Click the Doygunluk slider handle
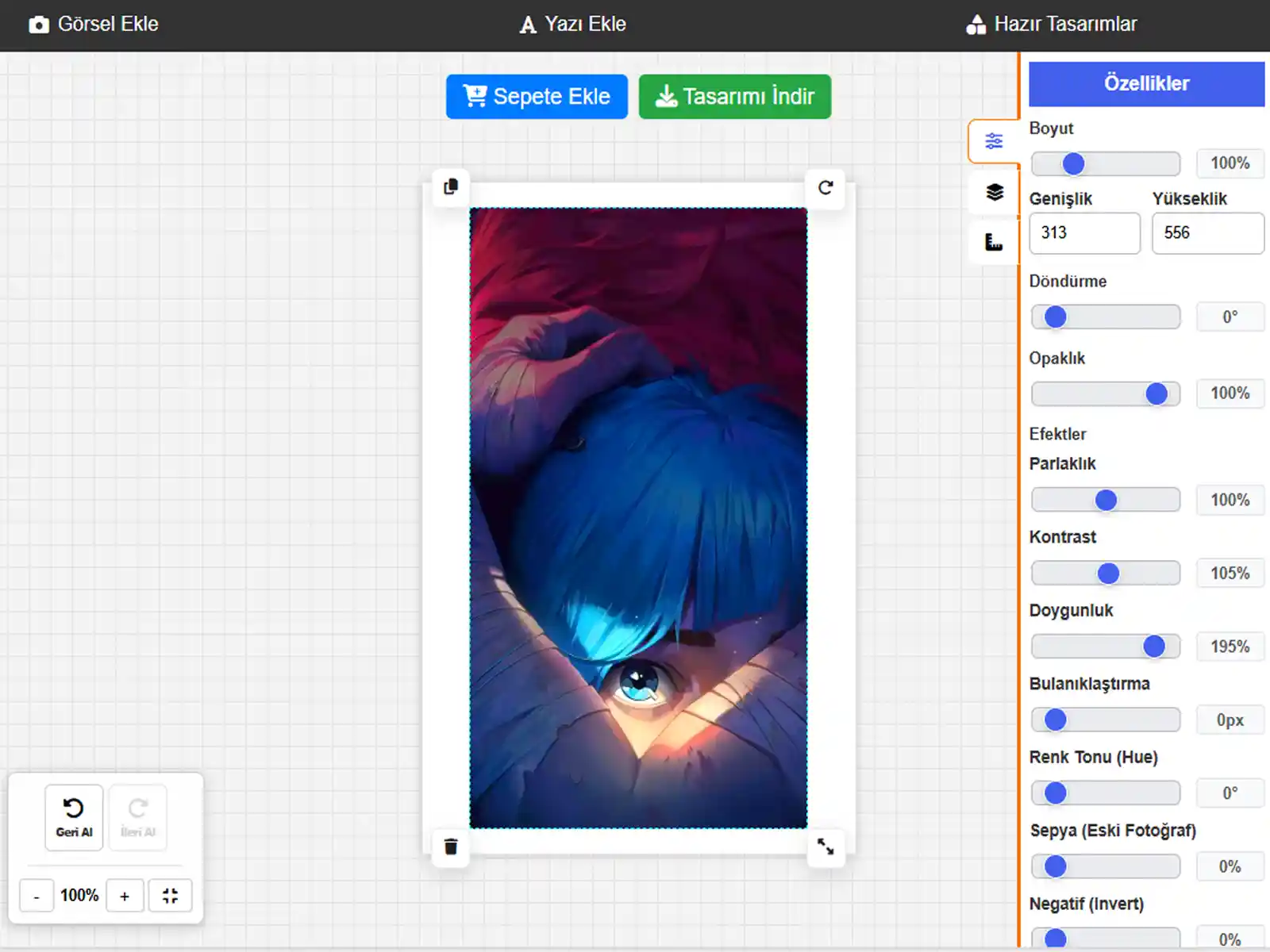Viewport: 1270px width, 952px height. coord(1154,647)
